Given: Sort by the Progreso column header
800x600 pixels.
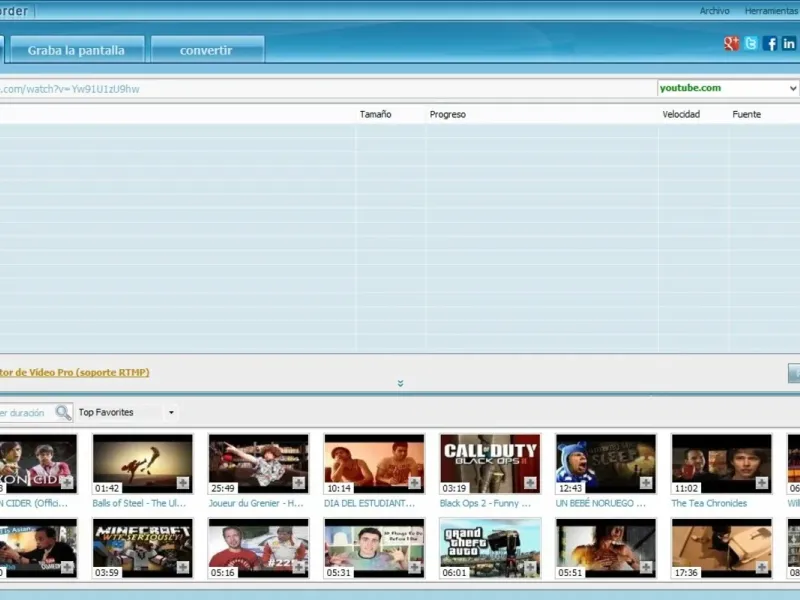Looking at the screenshot, I should [x=447, y=114].
